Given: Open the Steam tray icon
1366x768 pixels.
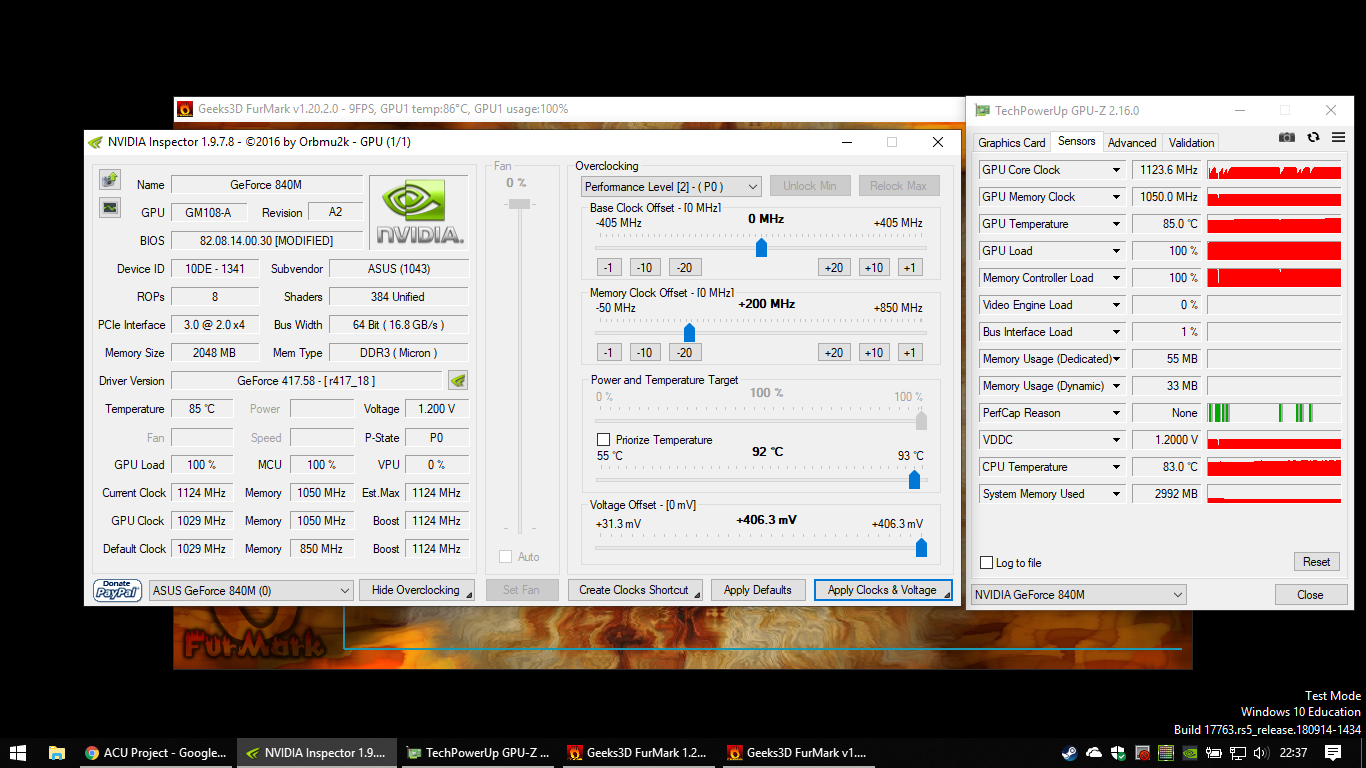Looking at the screenshot, I should 1070,753.
